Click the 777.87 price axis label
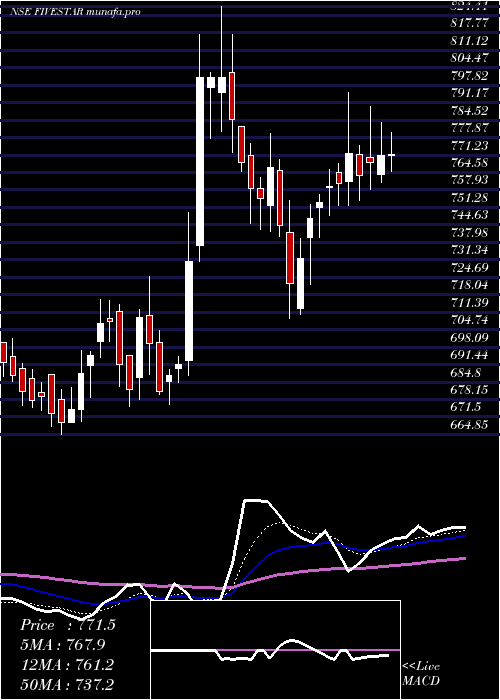The width and height of the screenshot is (500, 700). click(x=469, y=128)
